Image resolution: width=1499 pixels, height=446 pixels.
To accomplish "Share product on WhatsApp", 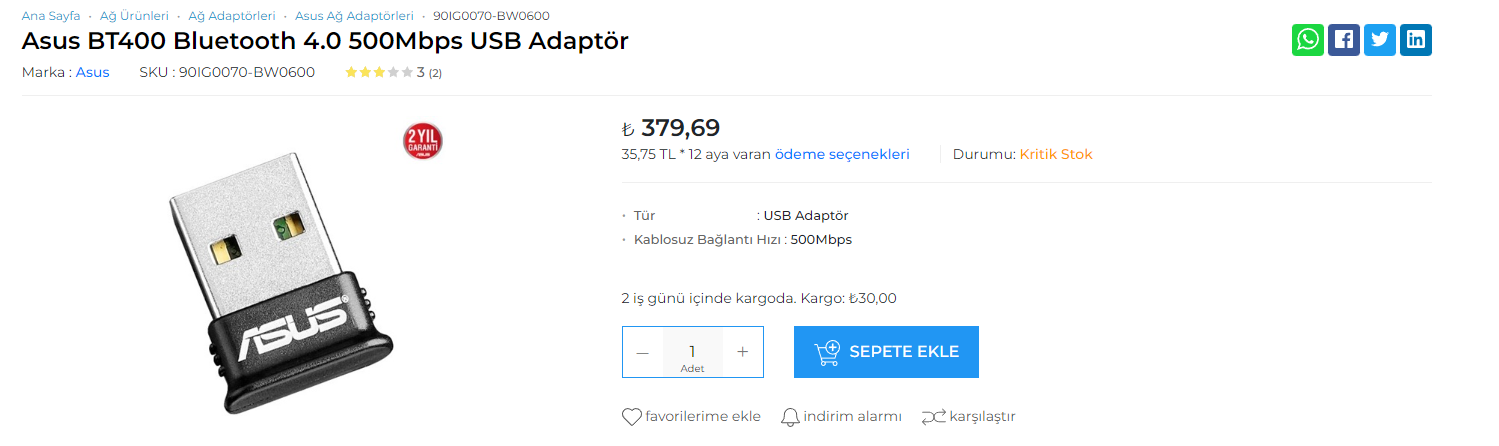I will (1307, 40).
